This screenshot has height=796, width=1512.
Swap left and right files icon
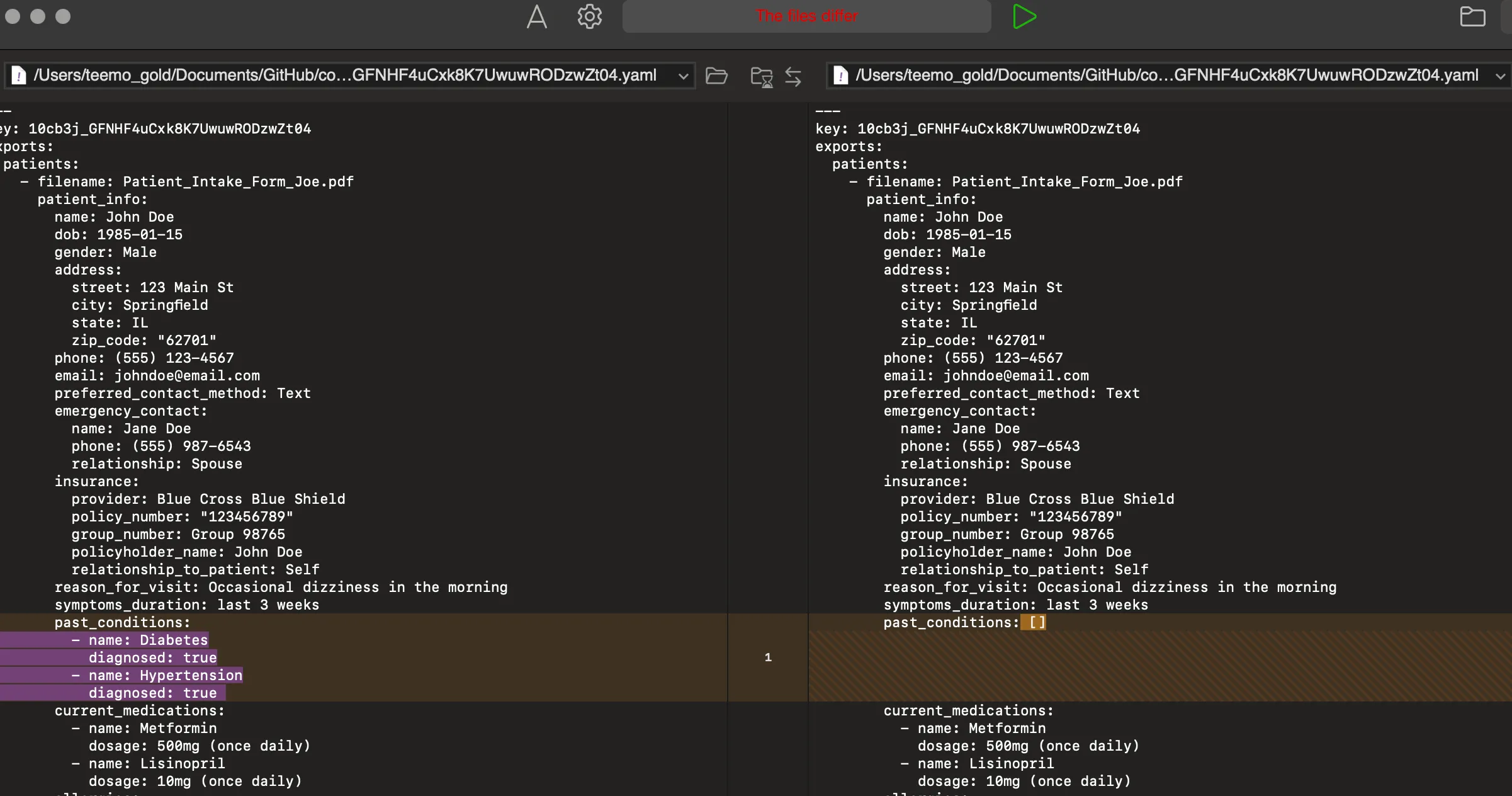793,77
